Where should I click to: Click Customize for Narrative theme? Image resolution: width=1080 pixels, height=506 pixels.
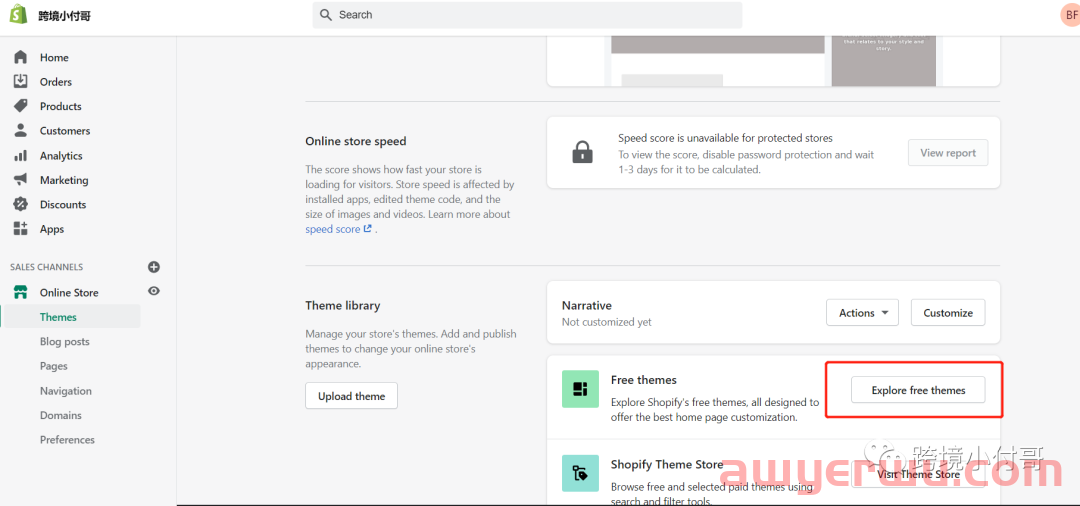(948, 313)
